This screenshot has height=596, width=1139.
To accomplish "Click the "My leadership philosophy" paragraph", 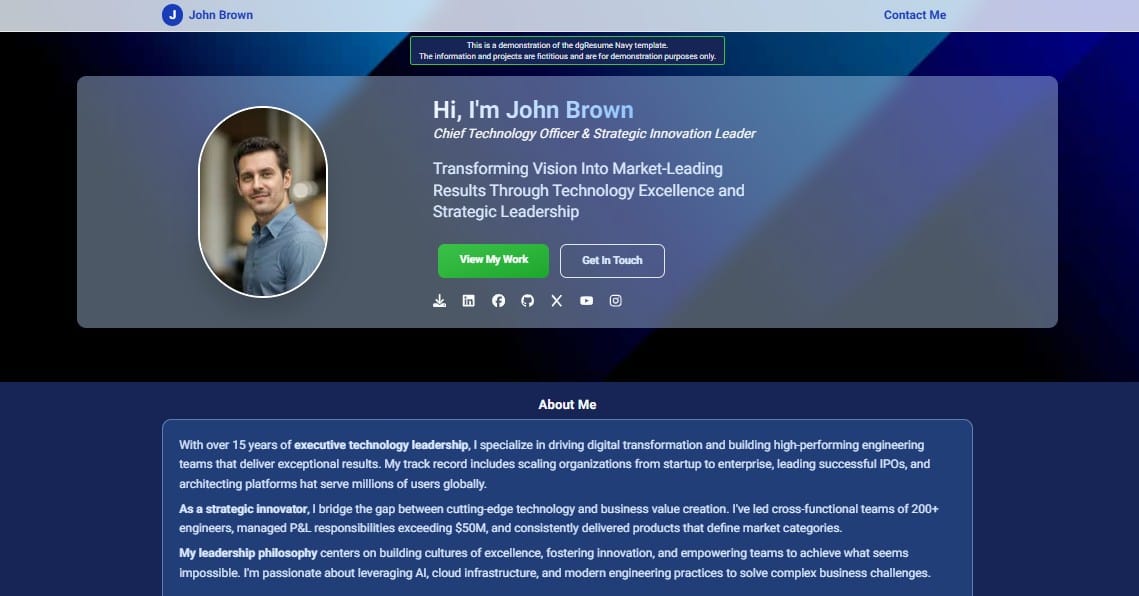I will coord(555,563).
